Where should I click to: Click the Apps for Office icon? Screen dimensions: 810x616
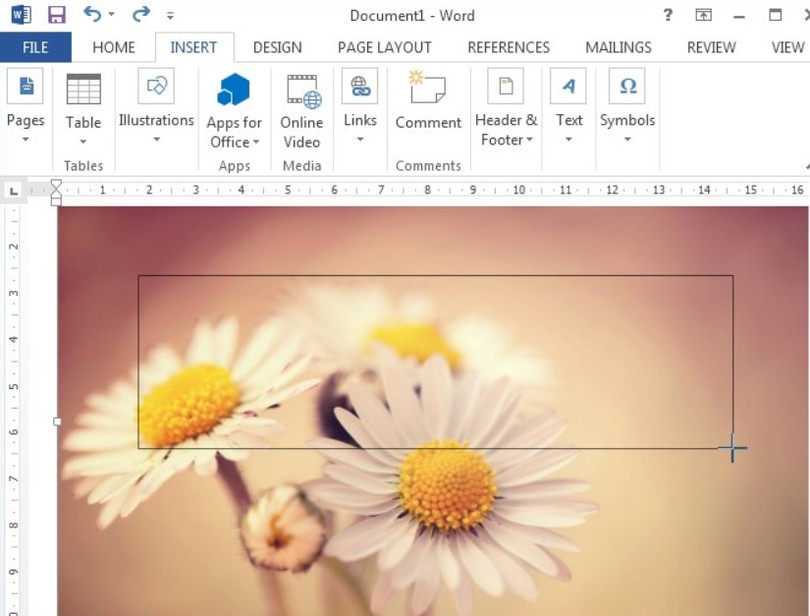tap(233, 90)
